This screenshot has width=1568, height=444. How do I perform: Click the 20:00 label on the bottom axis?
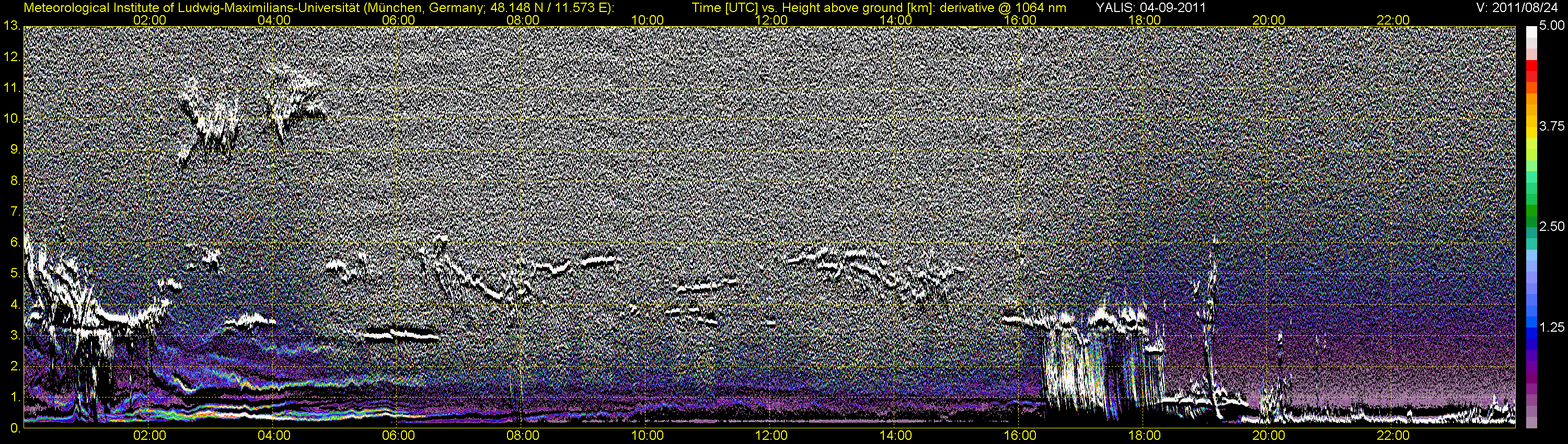point(1269,436)
